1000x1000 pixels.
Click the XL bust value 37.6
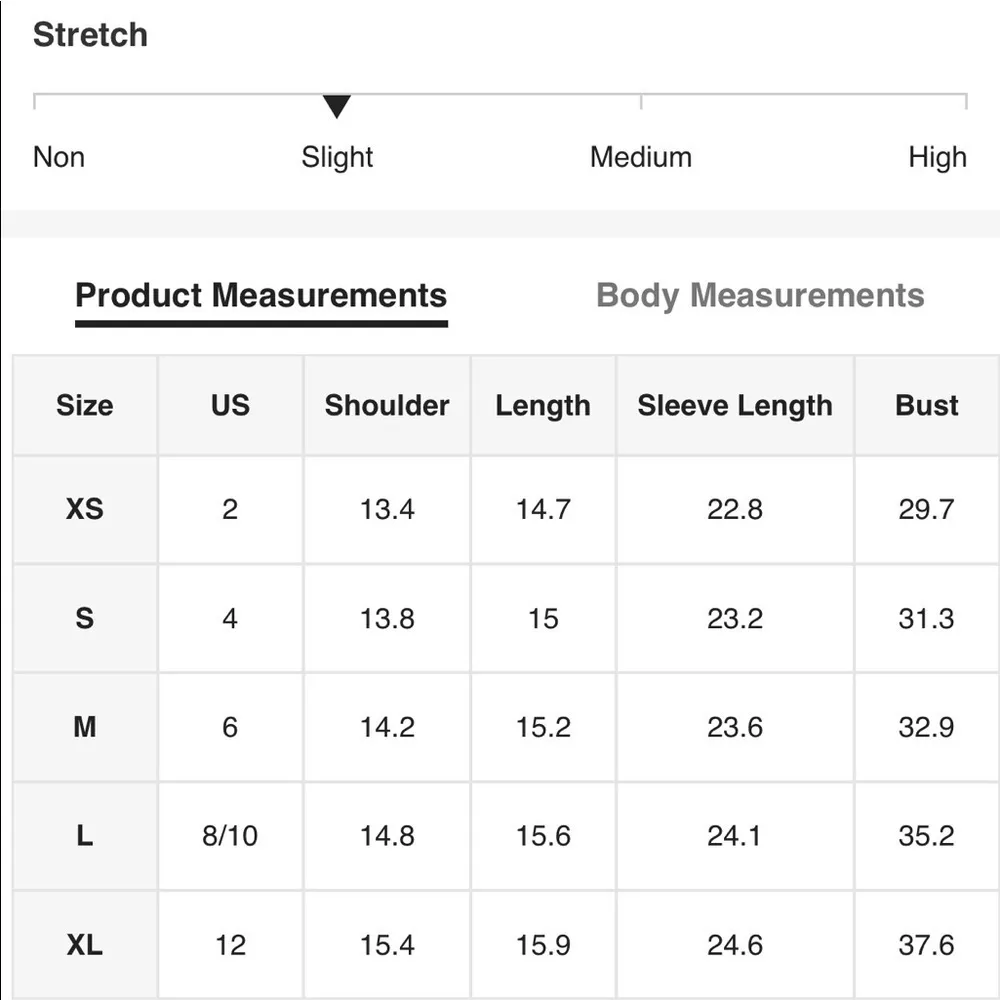click(x=927, y=945)
